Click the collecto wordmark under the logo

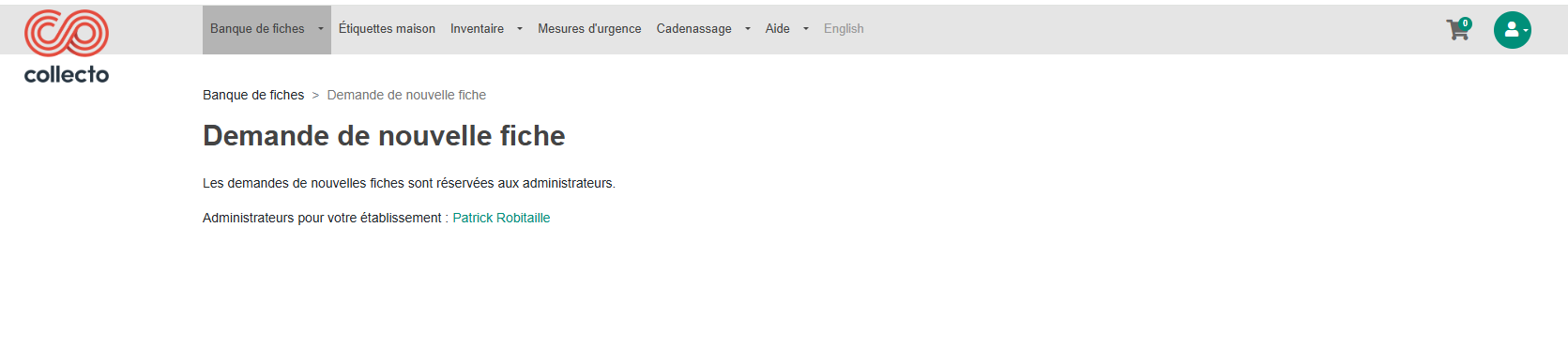[67, 74]
